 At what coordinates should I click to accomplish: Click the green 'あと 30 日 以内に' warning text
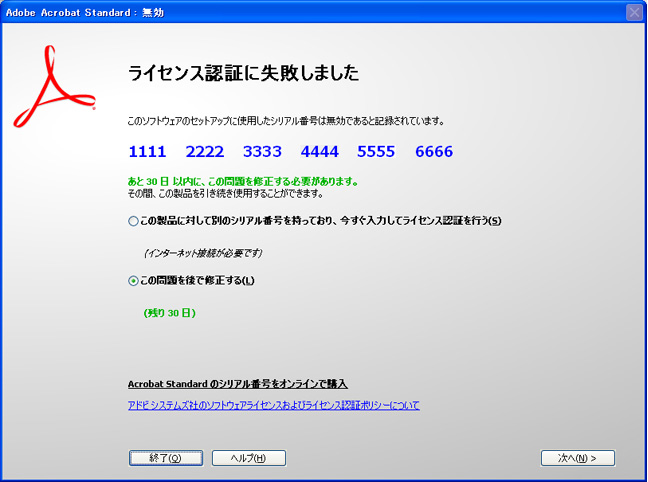(x=243, y=181)
